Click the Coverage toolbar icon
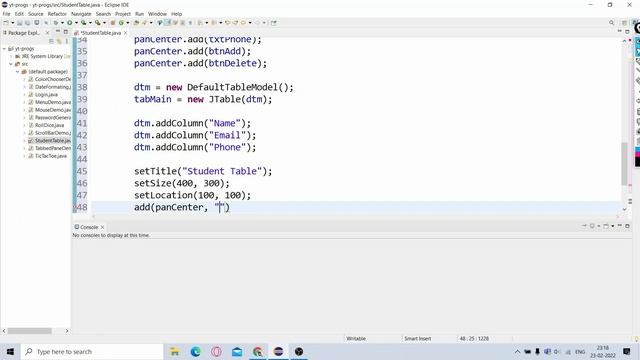 [84, 23]
